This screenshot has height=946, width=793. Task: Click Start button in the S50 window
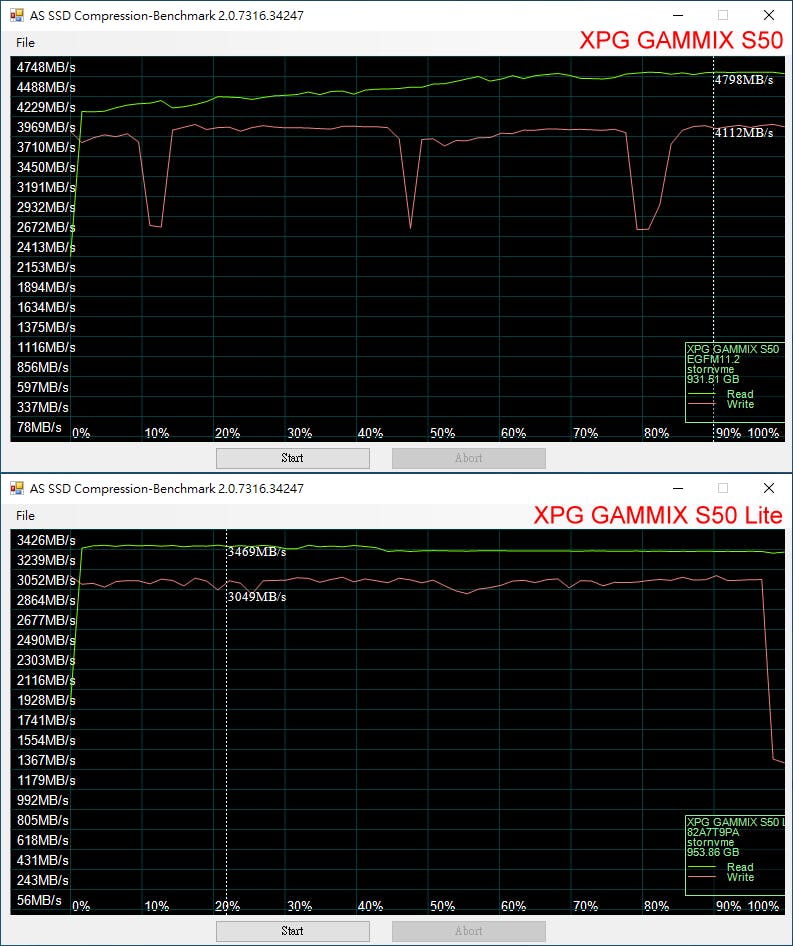click(x=293, y=458)
